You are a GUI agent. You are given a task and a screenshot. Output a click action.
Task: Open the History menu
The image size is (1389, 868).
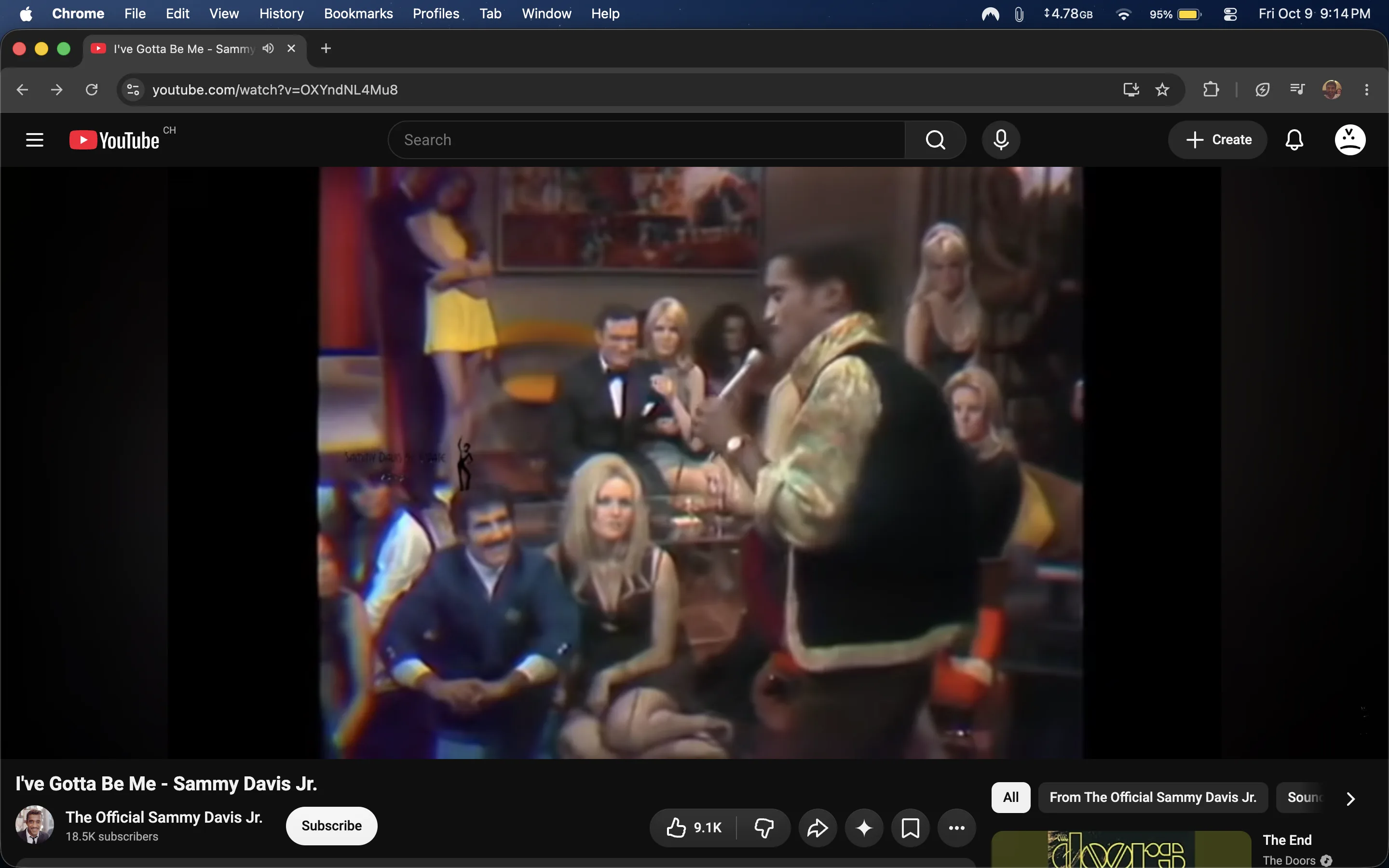click(281, 14)
